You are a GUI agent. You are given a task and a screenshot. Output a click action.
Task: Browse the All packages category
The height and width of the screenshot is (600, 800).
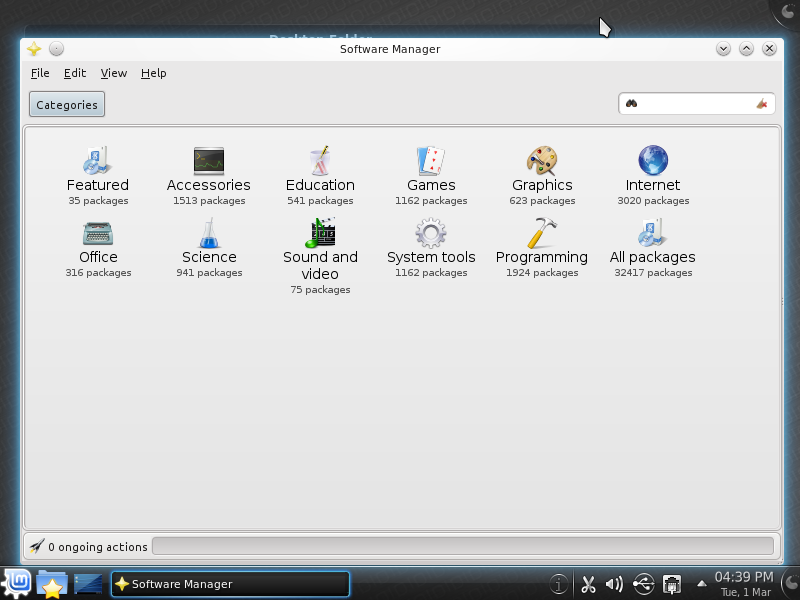652,243
